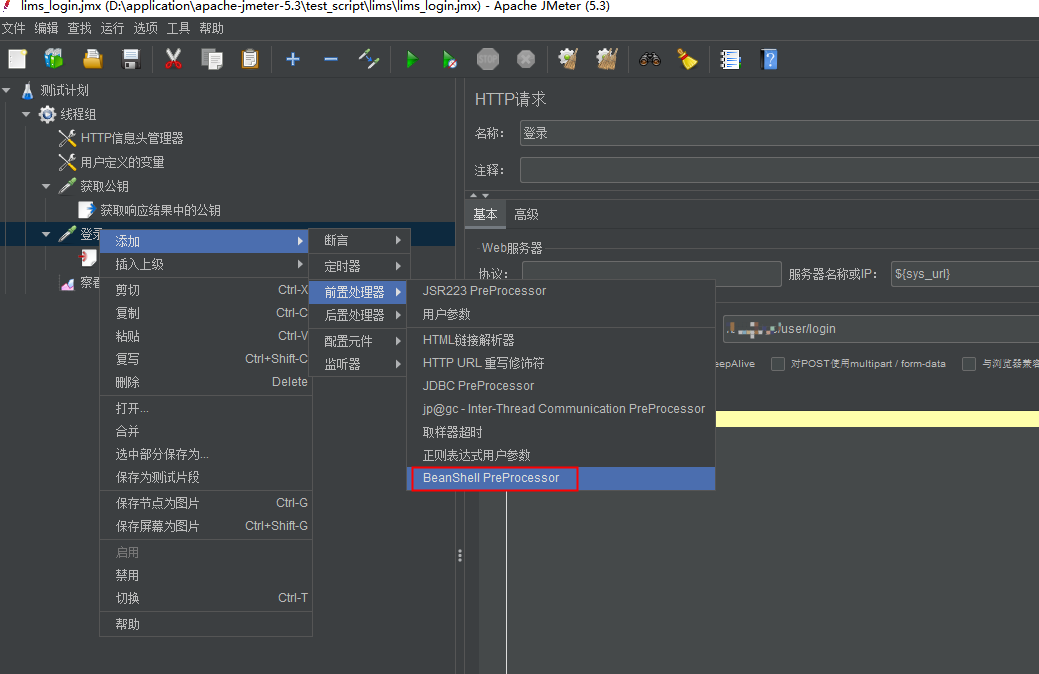
Task: Toggle the 与浏览器兼容 checkbox
Action: tap(969, 364)
